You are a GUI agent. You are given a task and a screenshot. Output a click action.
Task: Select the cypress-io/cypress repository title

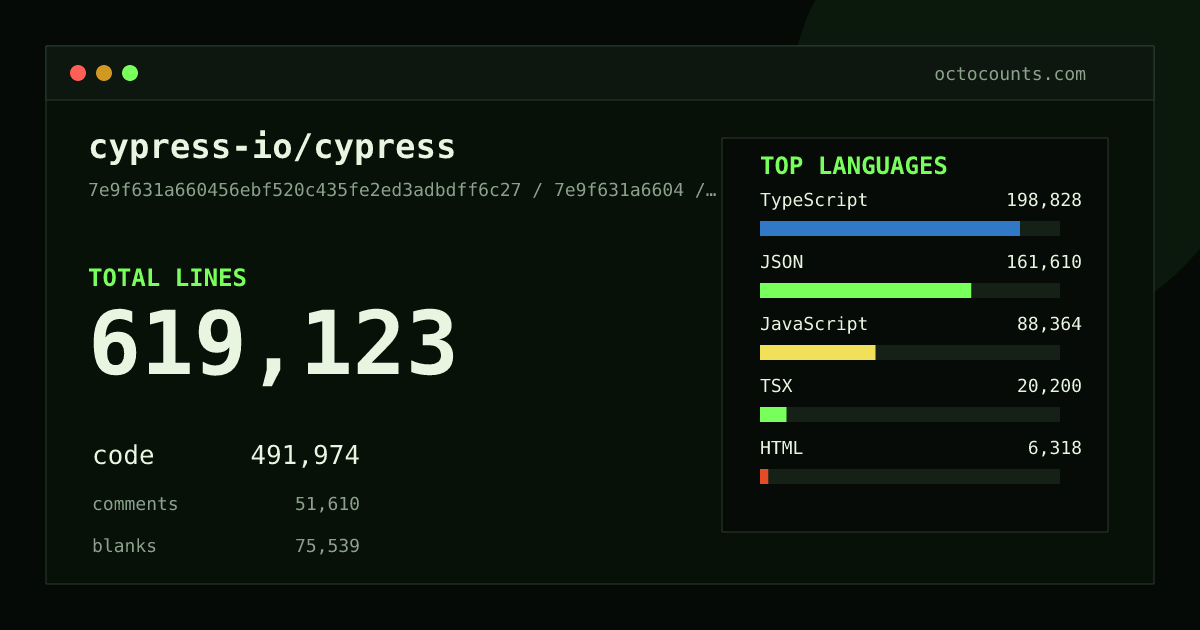[x=272, y=147]
